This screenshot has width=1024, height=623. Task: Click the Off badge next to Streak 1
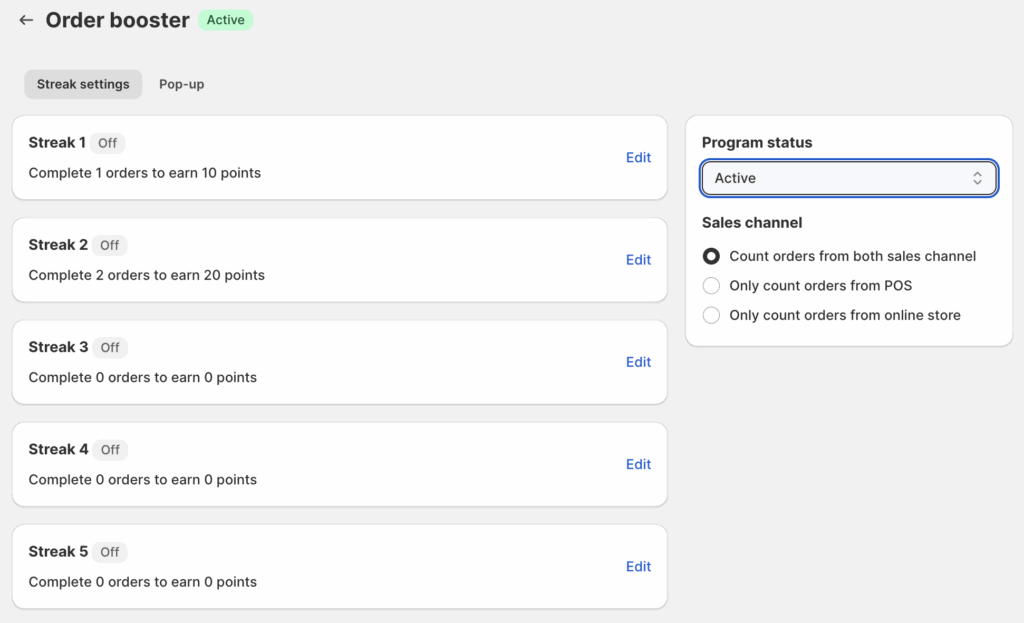[108, 143]
